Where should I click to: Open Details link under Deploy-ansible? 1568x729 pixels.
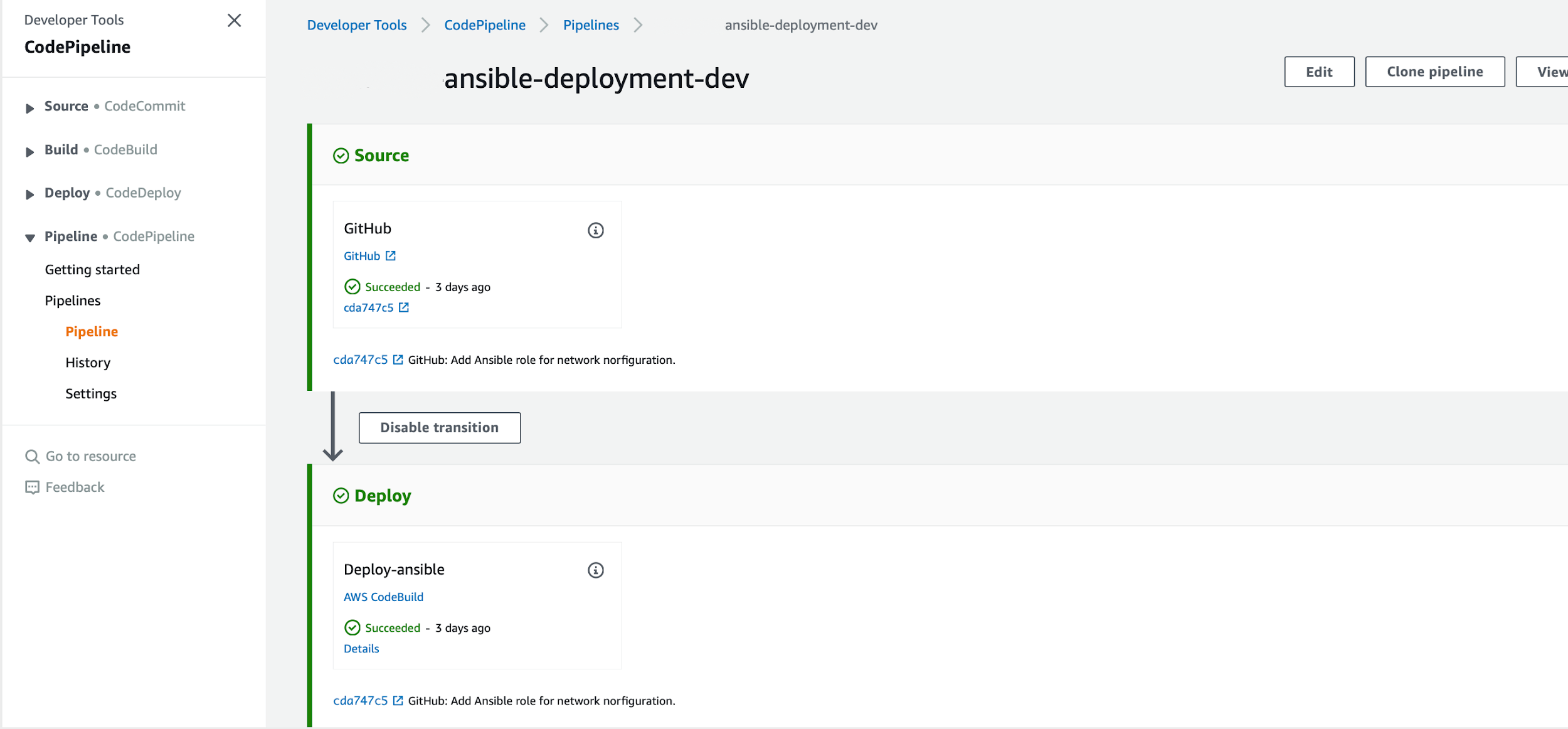click(361, 649)
